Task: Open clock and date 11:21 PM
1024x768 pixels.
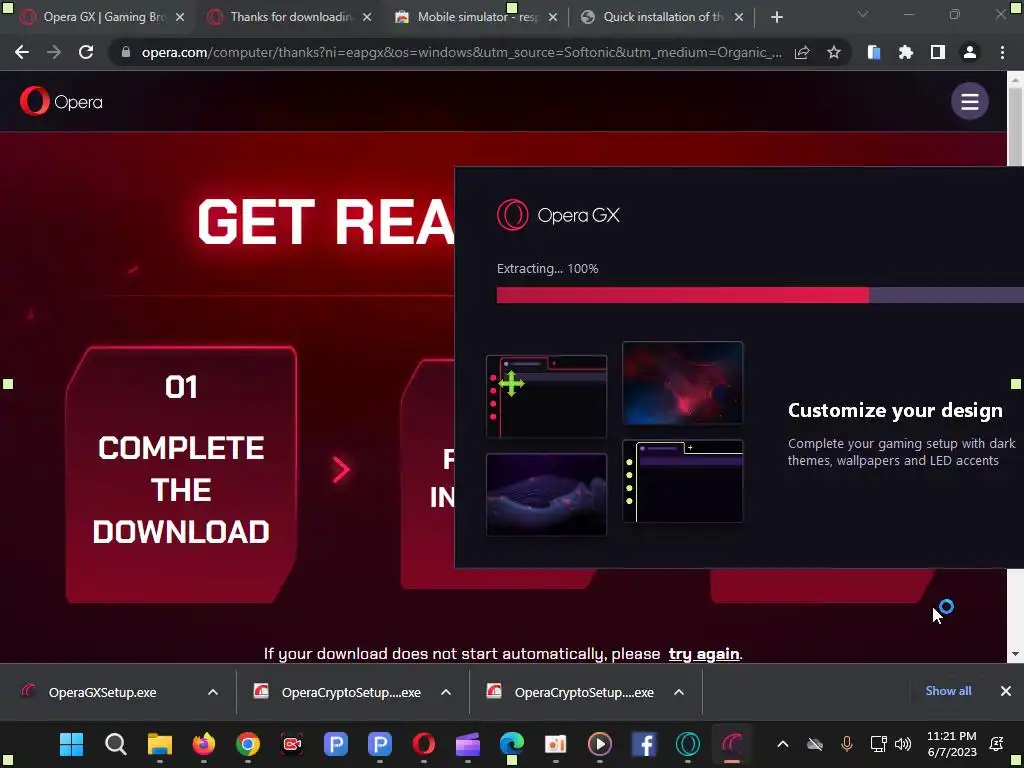Action: pyautogui.click(x=952, y=744)
